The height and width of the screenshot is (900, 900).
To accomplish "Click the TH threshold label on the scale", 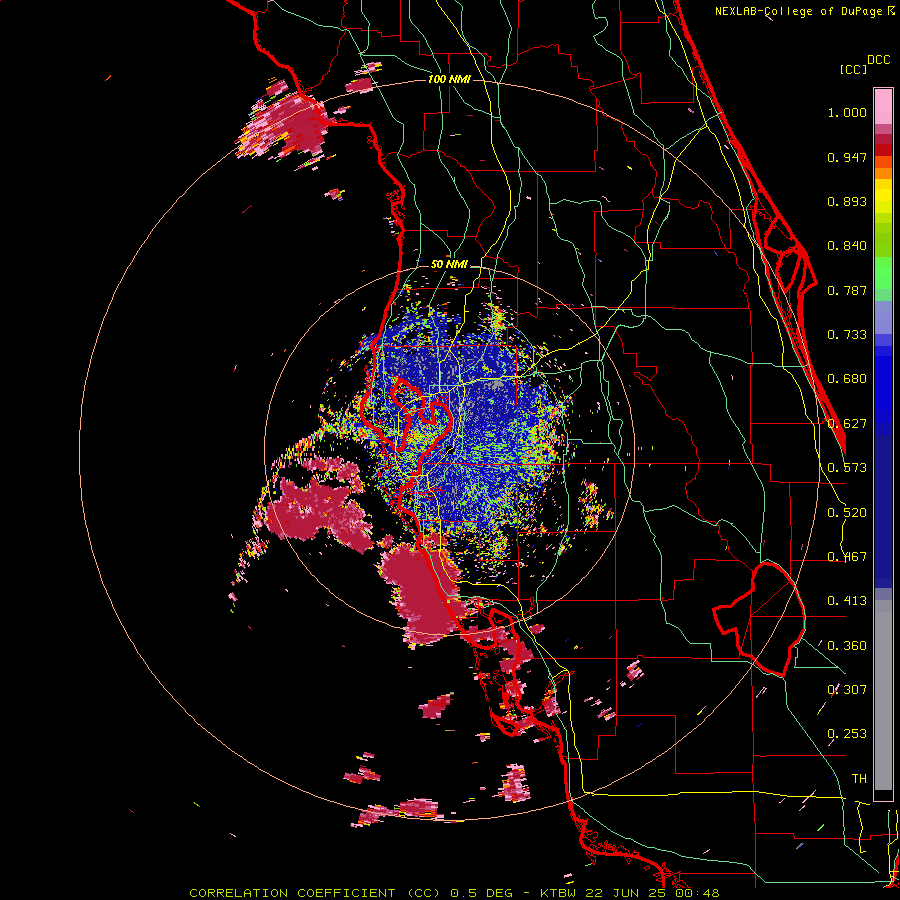I will click(859, 779).
